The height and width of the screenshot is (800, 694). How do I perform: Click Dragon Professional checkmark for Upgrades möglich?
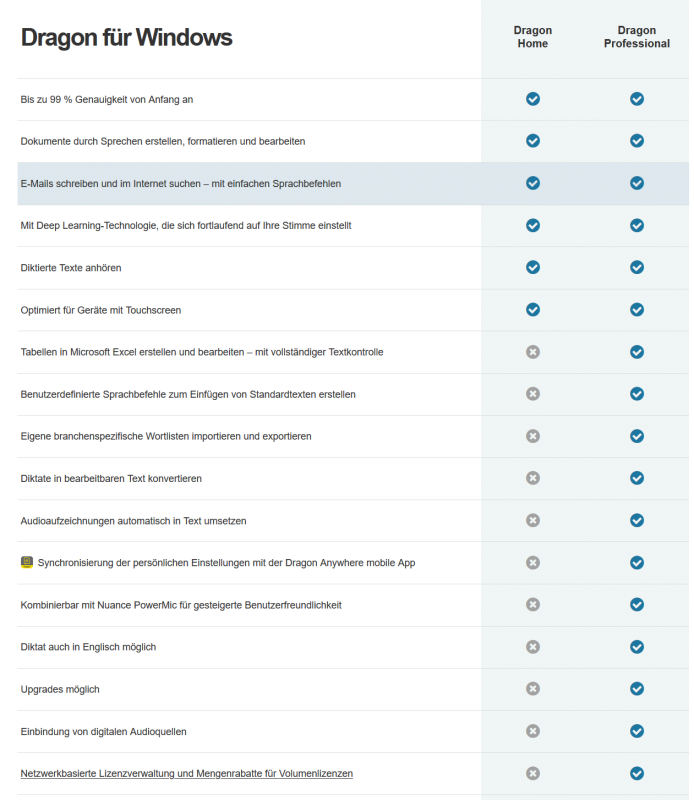pos(637,689)
